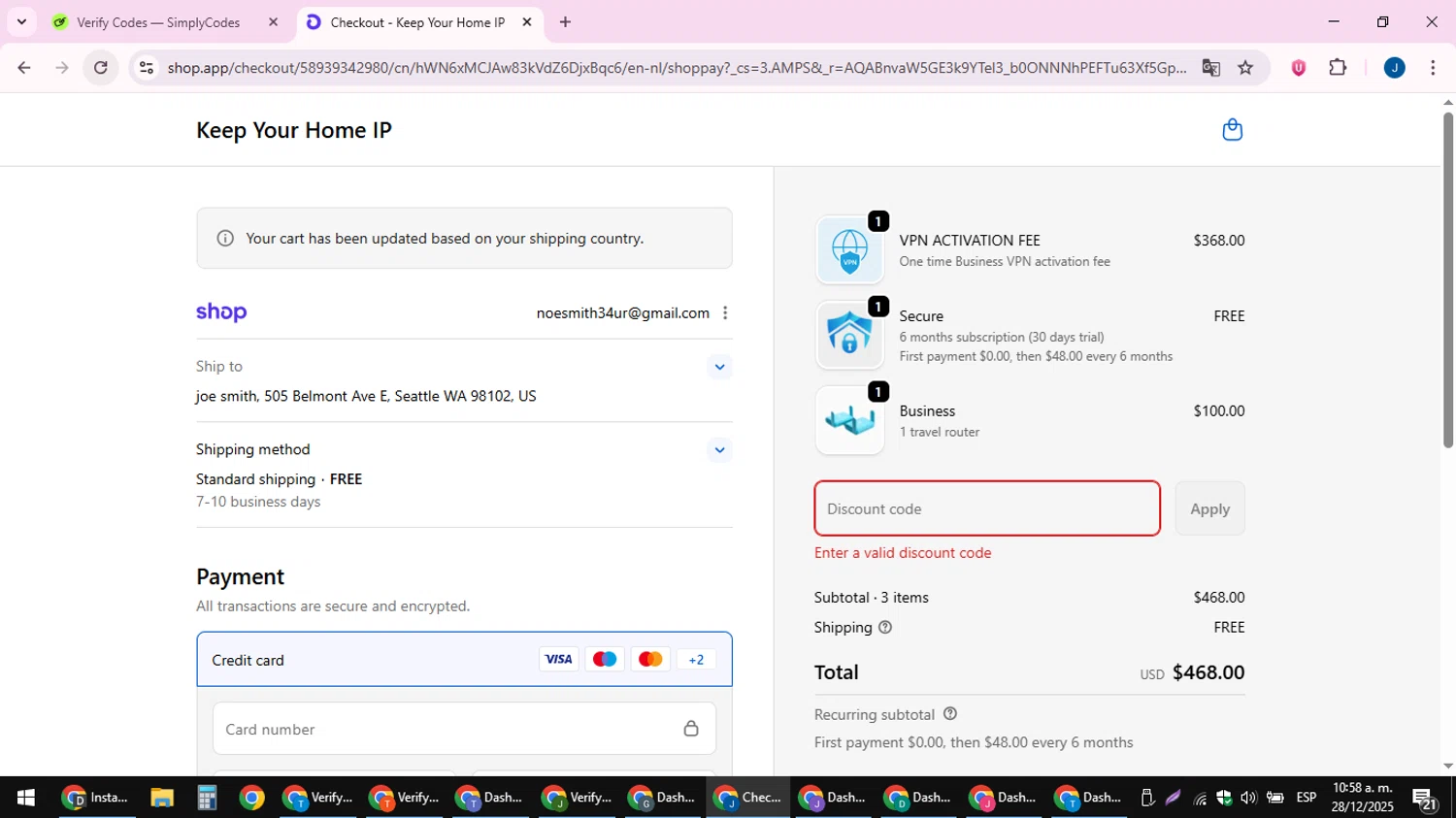The width and height of the screenshot is (1456, 818).
Task: Open the red shield extension icon
Action: [1299, 68]
